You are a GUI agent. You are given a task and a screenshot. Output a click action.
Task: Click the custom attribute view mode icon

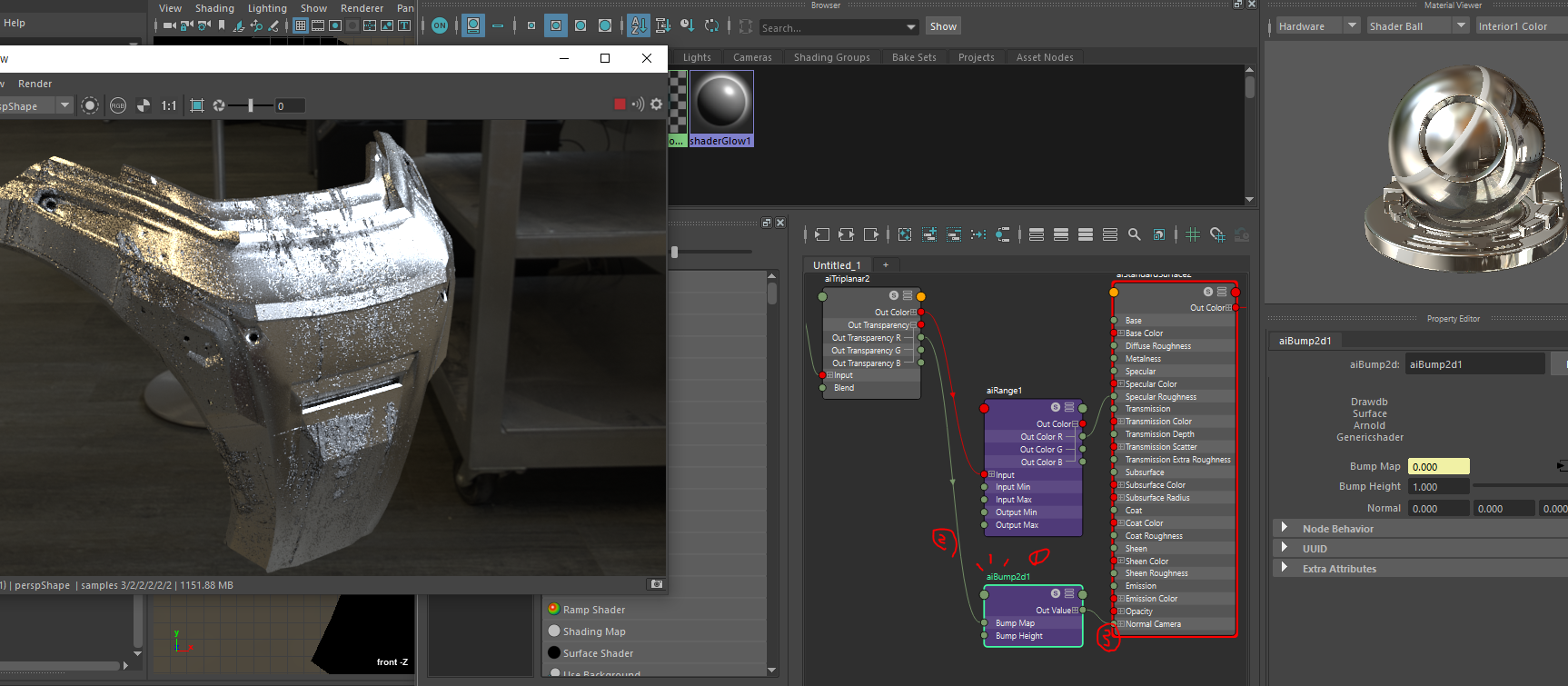click(1110, 234)
